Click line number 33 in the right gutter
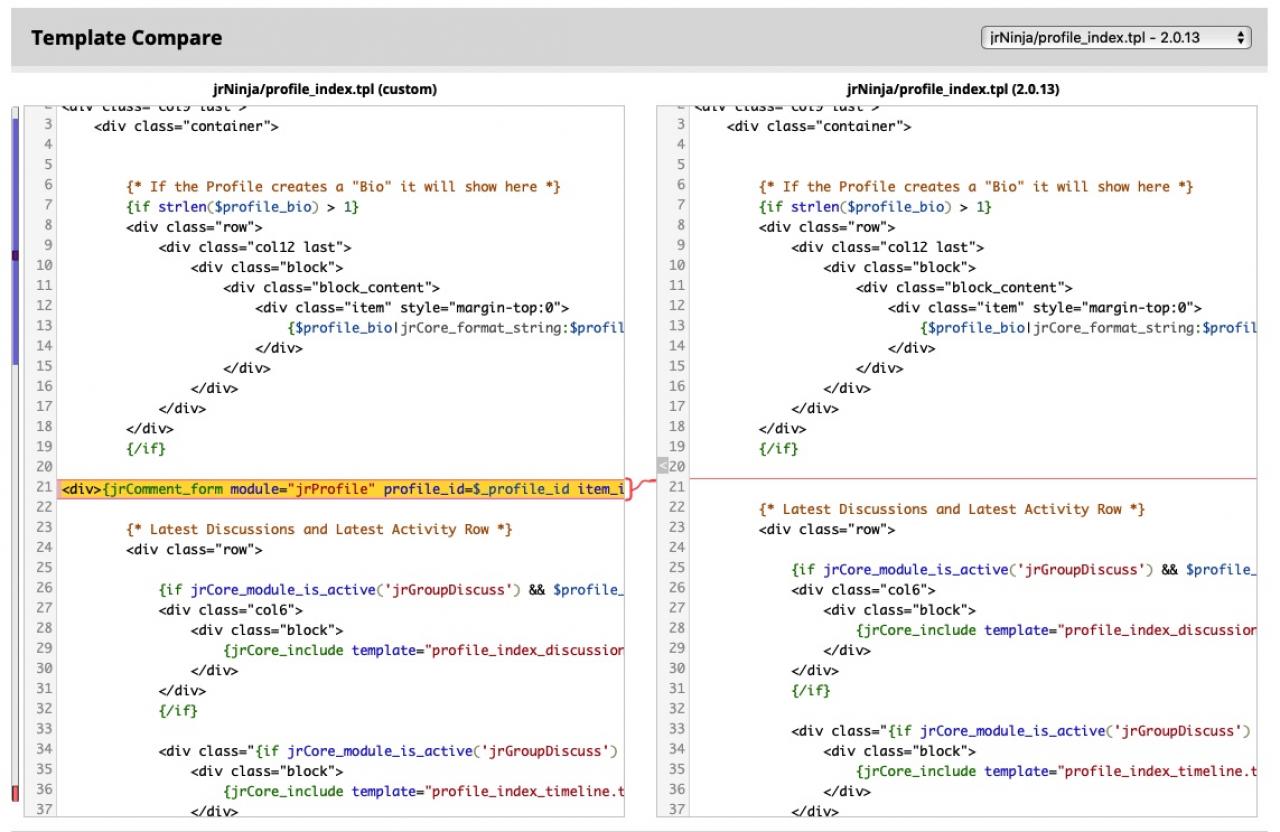The image size is (1280, 832). tap(677, 729)
